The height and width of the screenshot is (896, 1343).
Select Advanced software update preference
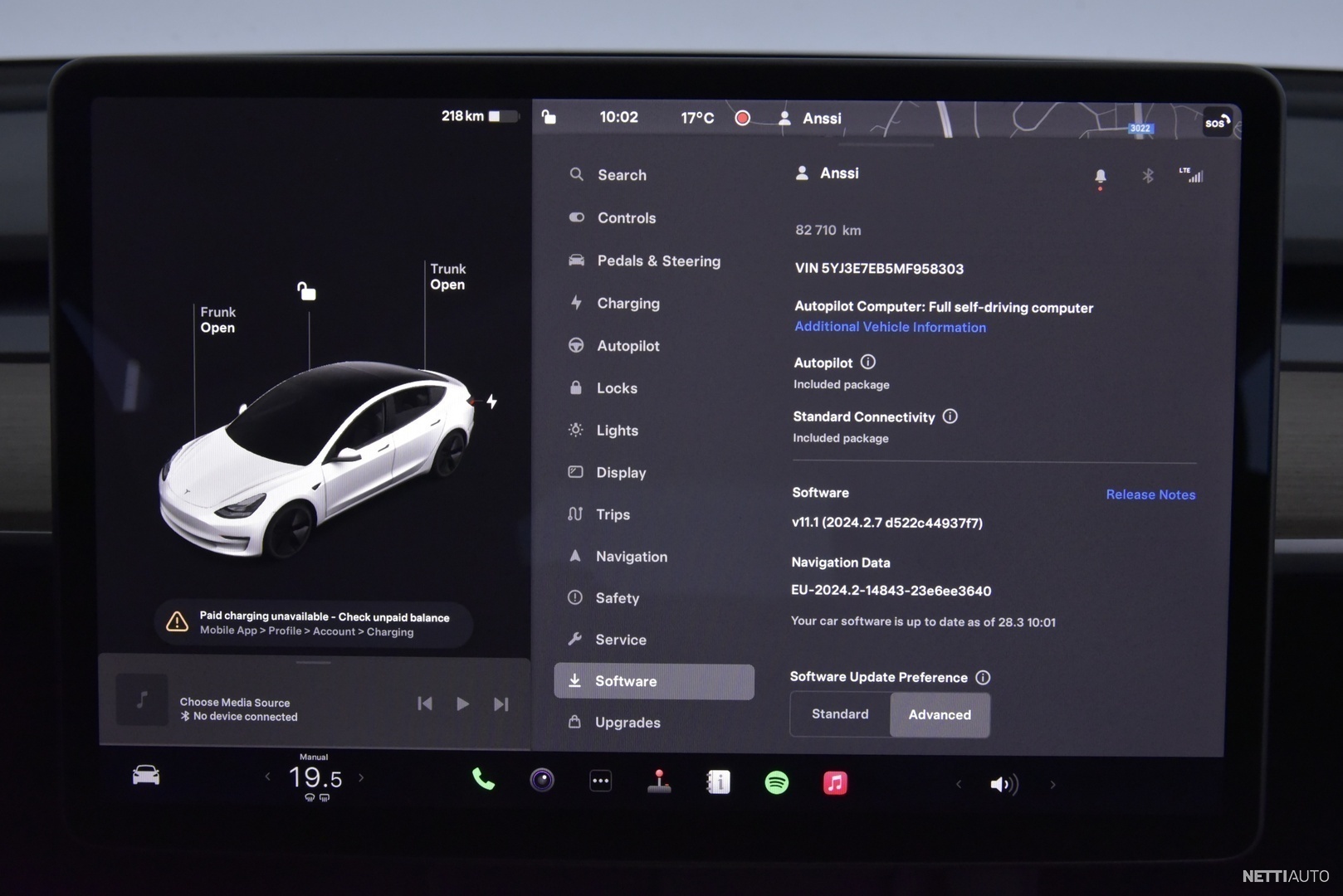click(x=939, y=714)
